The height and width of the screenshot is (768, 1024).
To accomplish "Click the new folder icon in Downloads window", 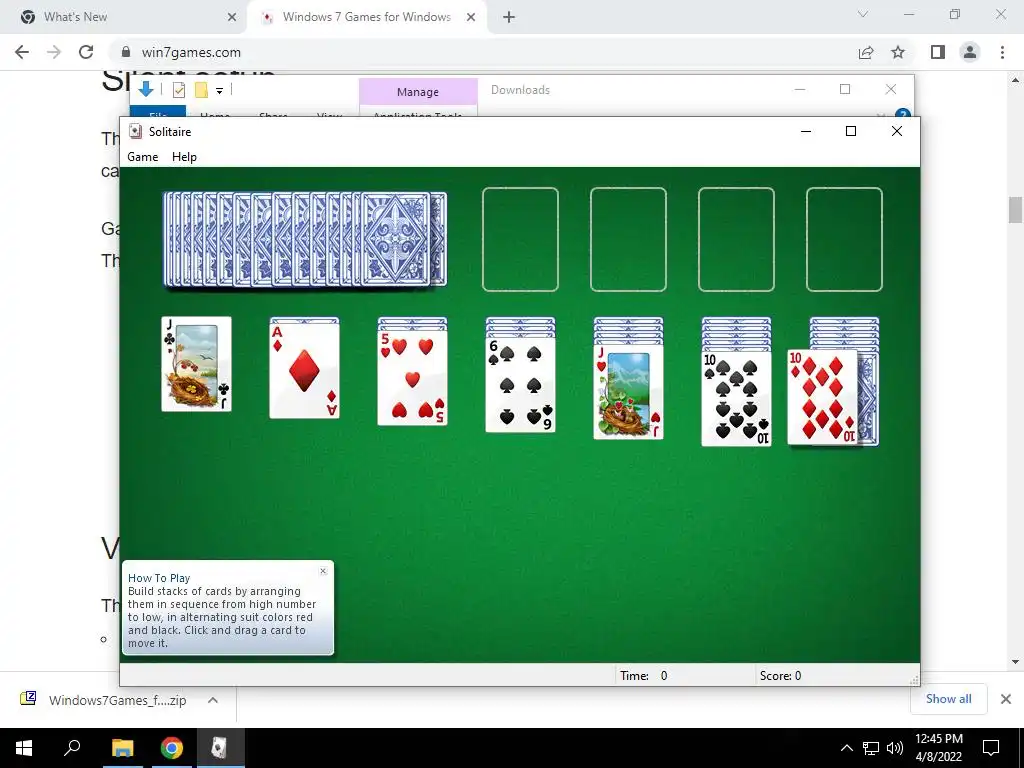I will click(201, 90).
